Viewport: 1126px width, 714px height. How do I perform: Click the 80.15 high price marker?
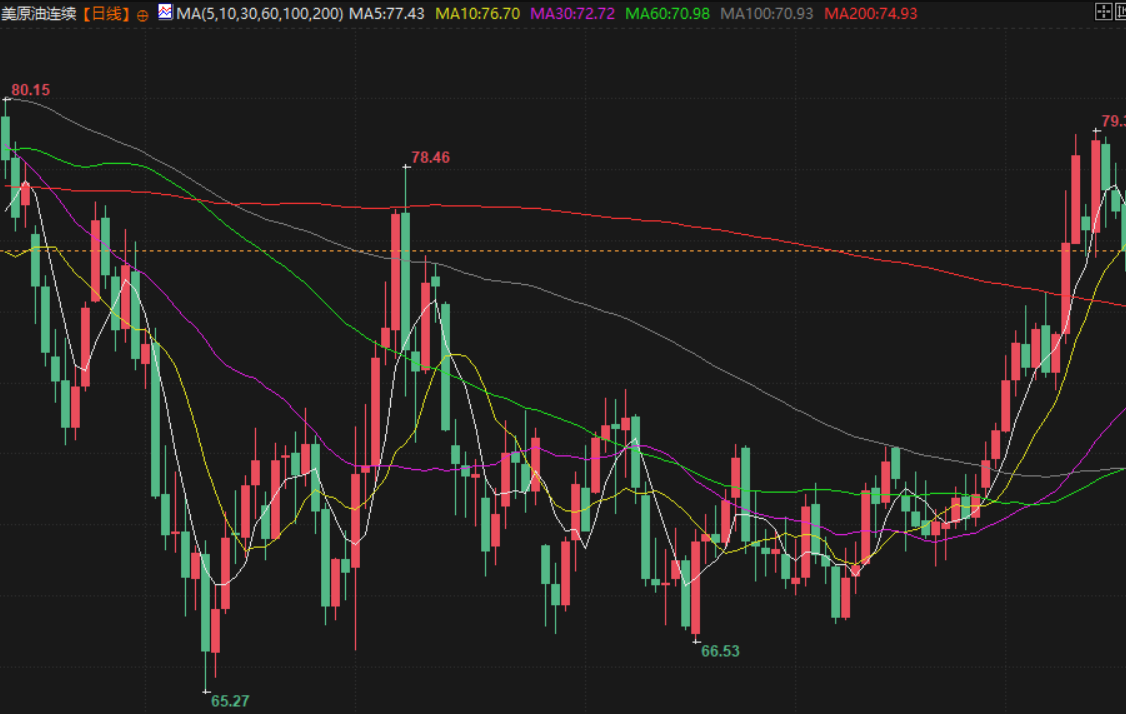pyautogui.click(x=31, y=90)
